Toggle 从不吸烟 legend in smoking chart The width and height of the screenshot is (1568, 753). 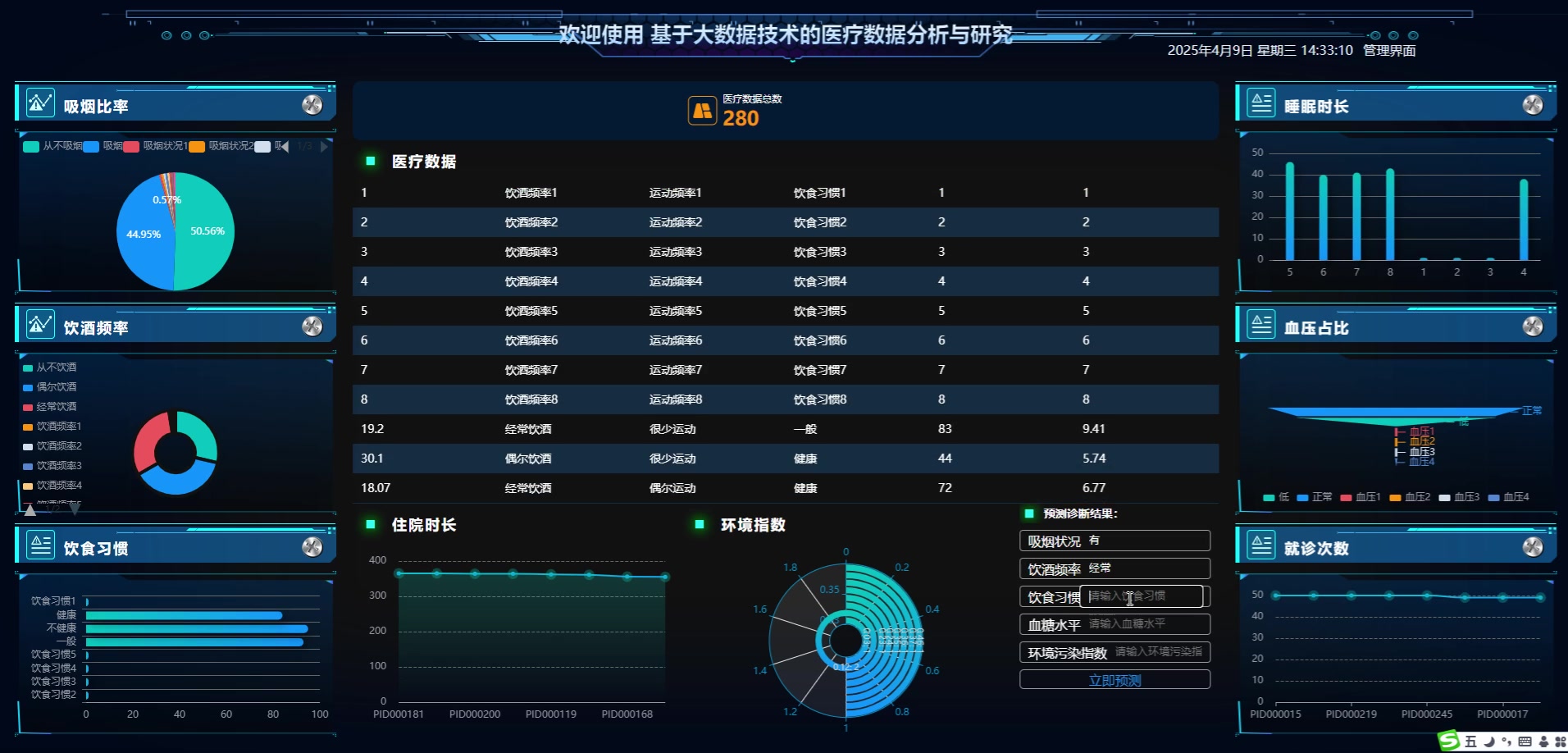[x=53, y=146]
